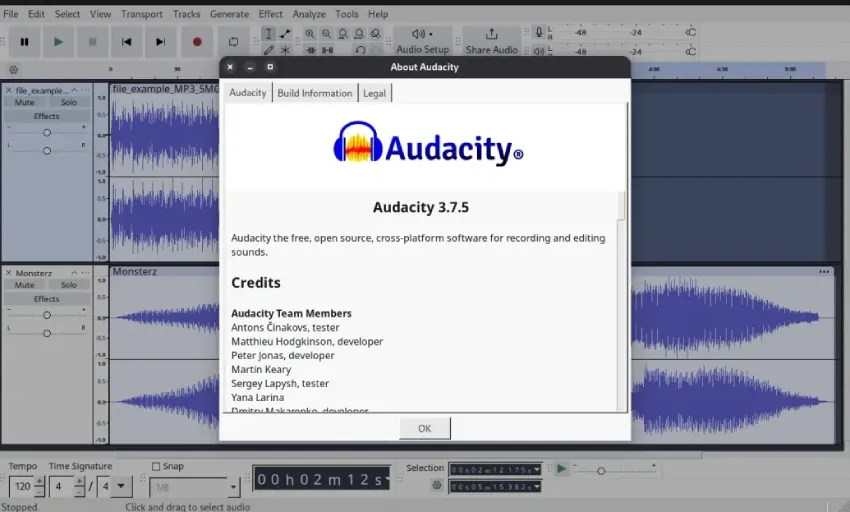Click Fit selection to width zoom icon
Image resolution: width=850 pixels, height=512 pixels.
[343, 34]
